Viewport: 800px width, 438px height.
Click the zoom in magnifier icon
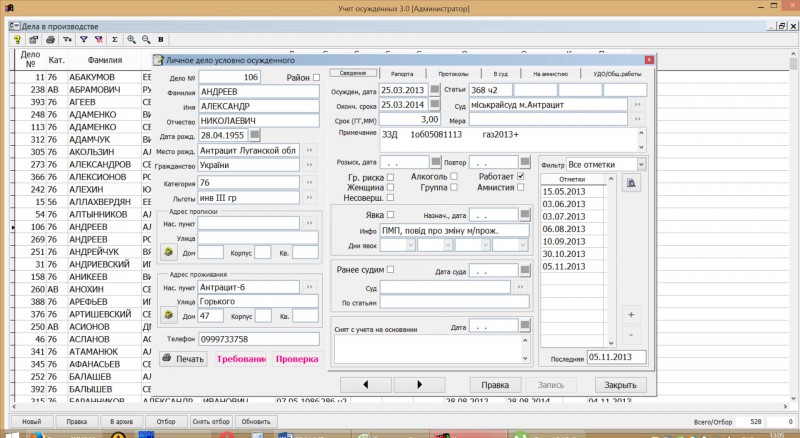pos(130,39)
